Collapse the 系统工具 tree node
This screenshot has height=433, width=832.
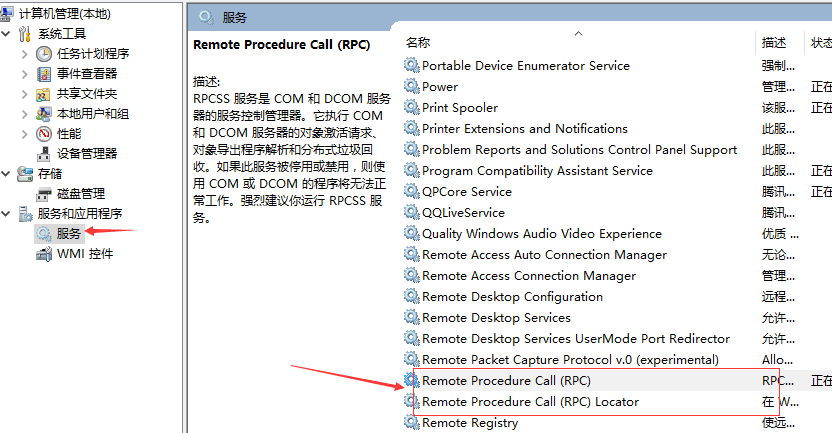point(8,34)
